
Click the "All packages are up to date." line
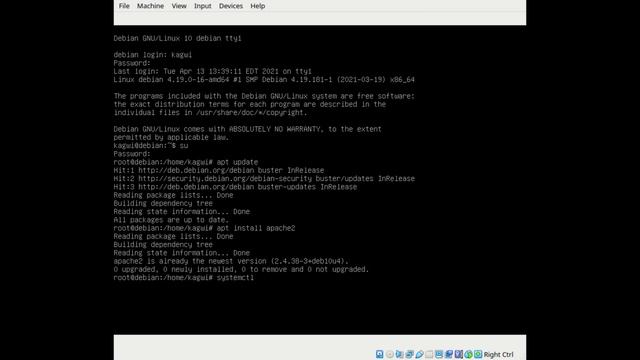pos(171,220)
